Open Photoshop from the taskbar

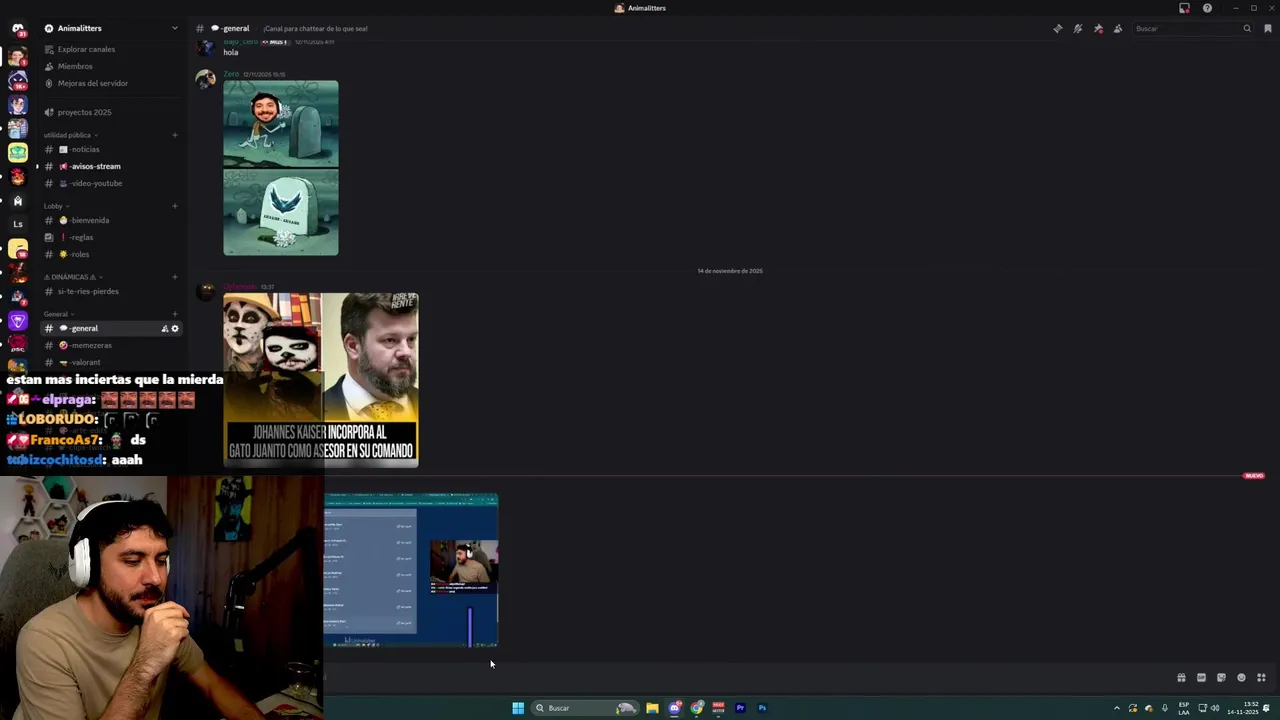coord(762,708)
